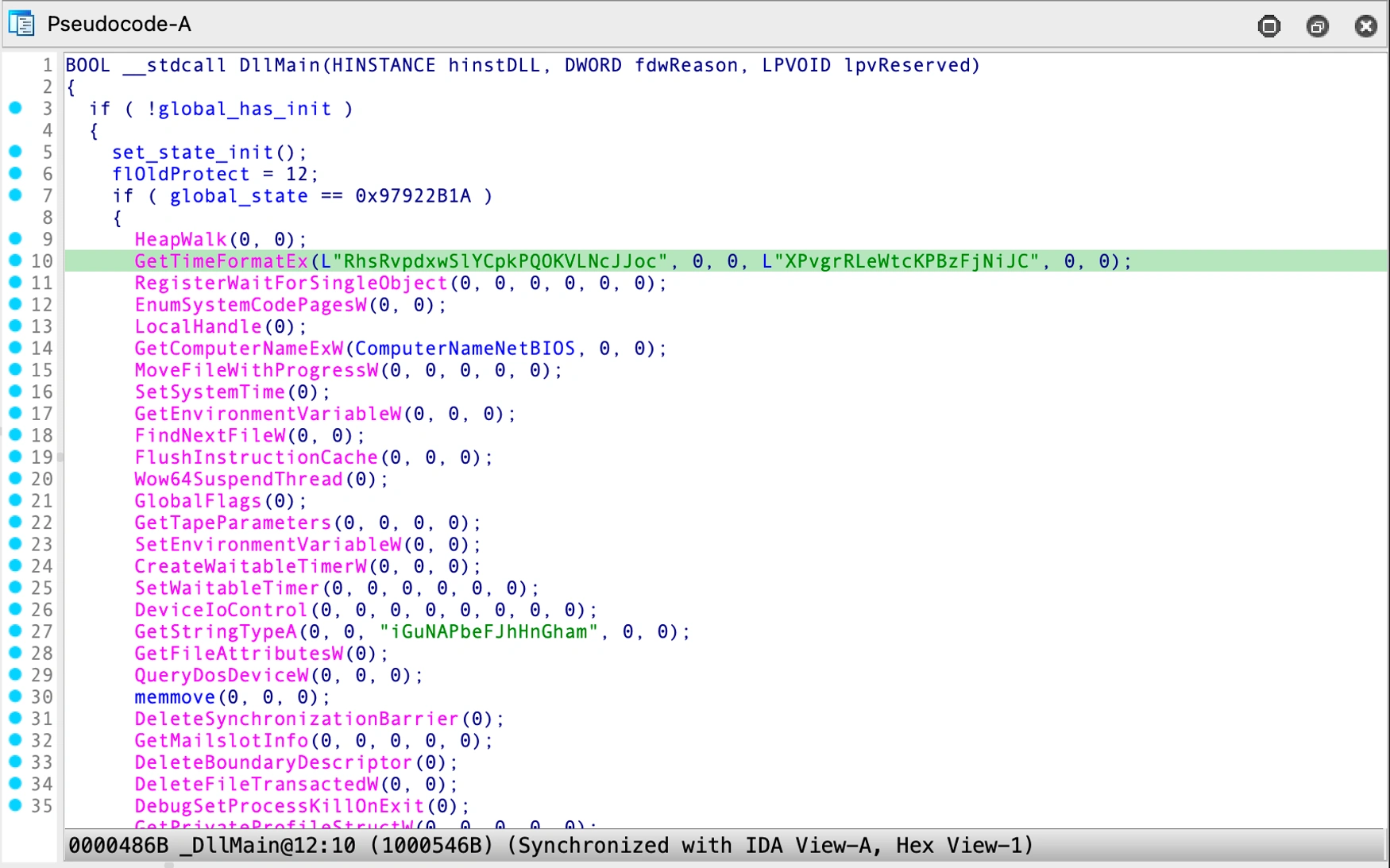Click the breakpoint dot beside set_state_init

tap(15, 152)
